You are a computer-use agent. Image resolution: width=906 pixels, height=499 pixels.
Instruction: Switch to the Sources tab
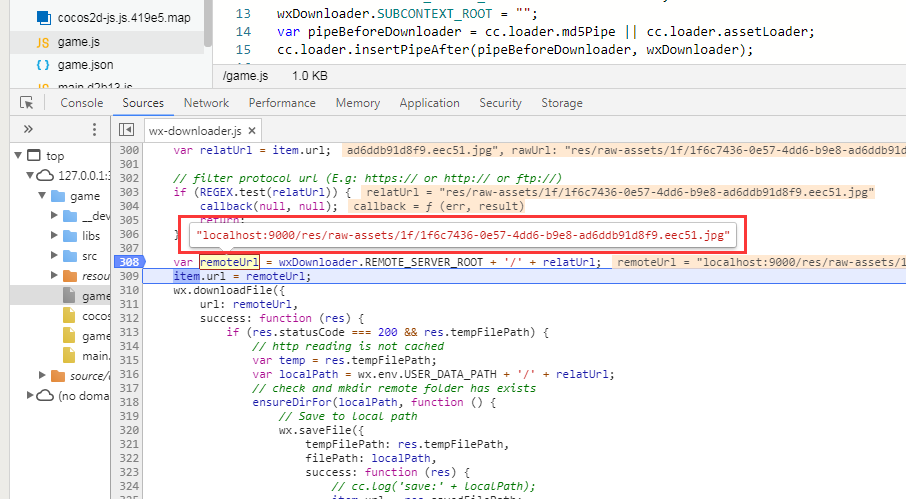point(143,103)
